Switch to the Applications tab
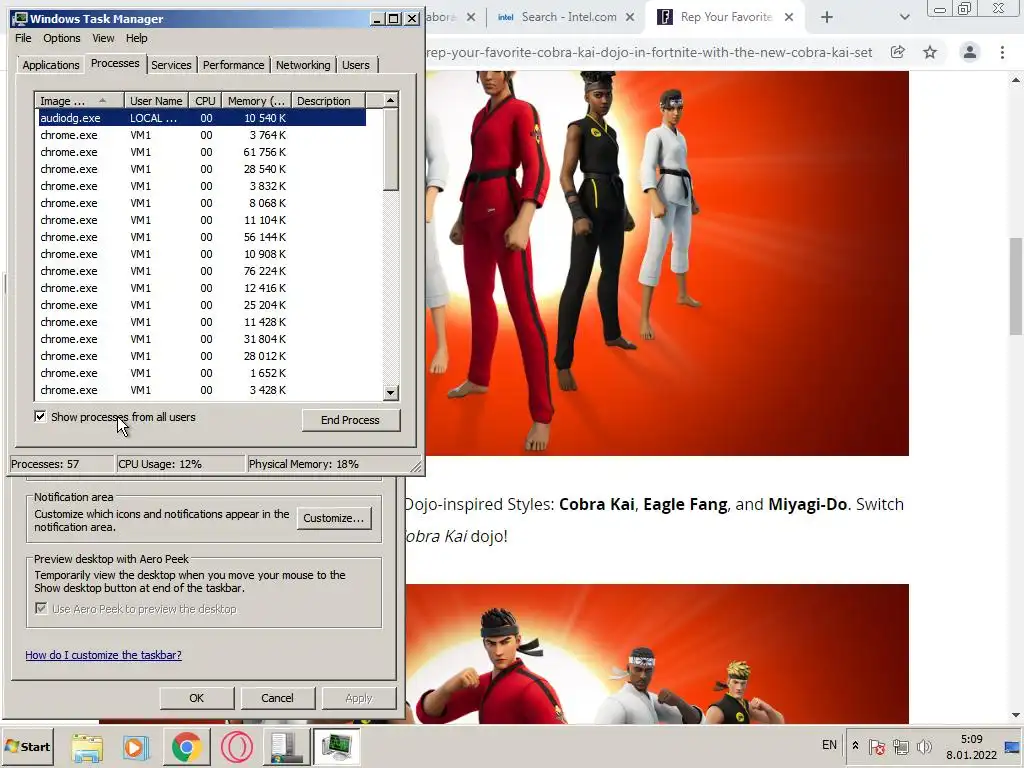The height and width of the screenshot is (768, 1024). coord(50,65)
